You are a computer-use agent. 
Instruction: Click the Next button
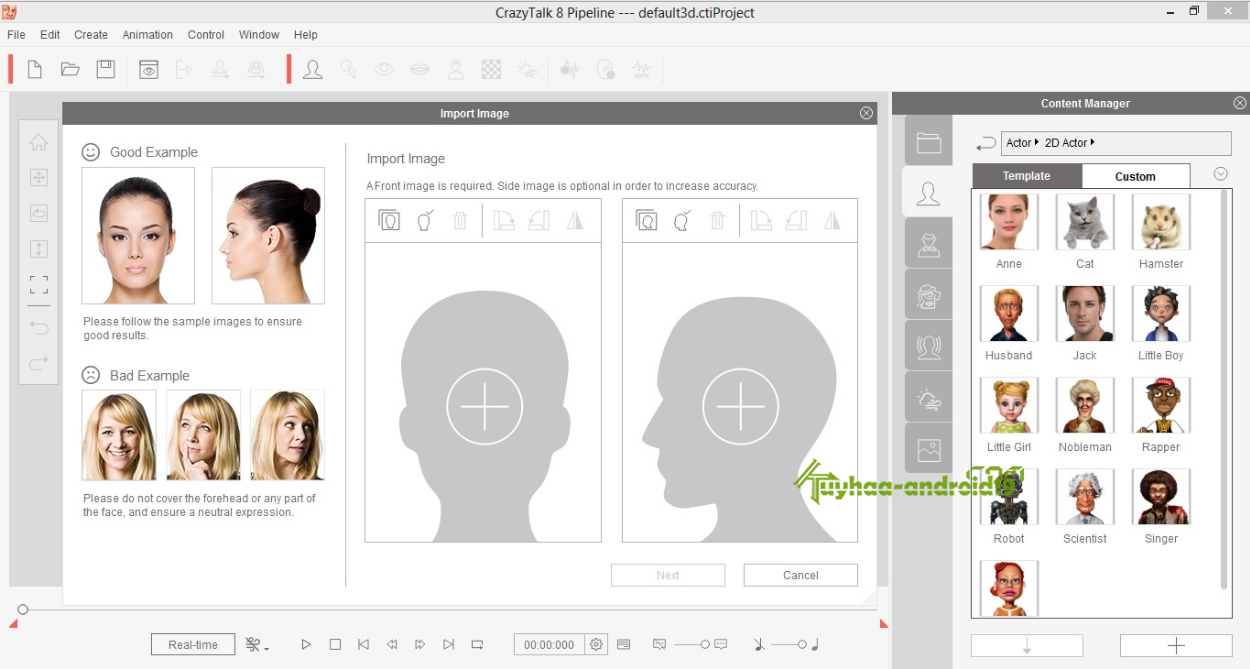pos(668,575)
